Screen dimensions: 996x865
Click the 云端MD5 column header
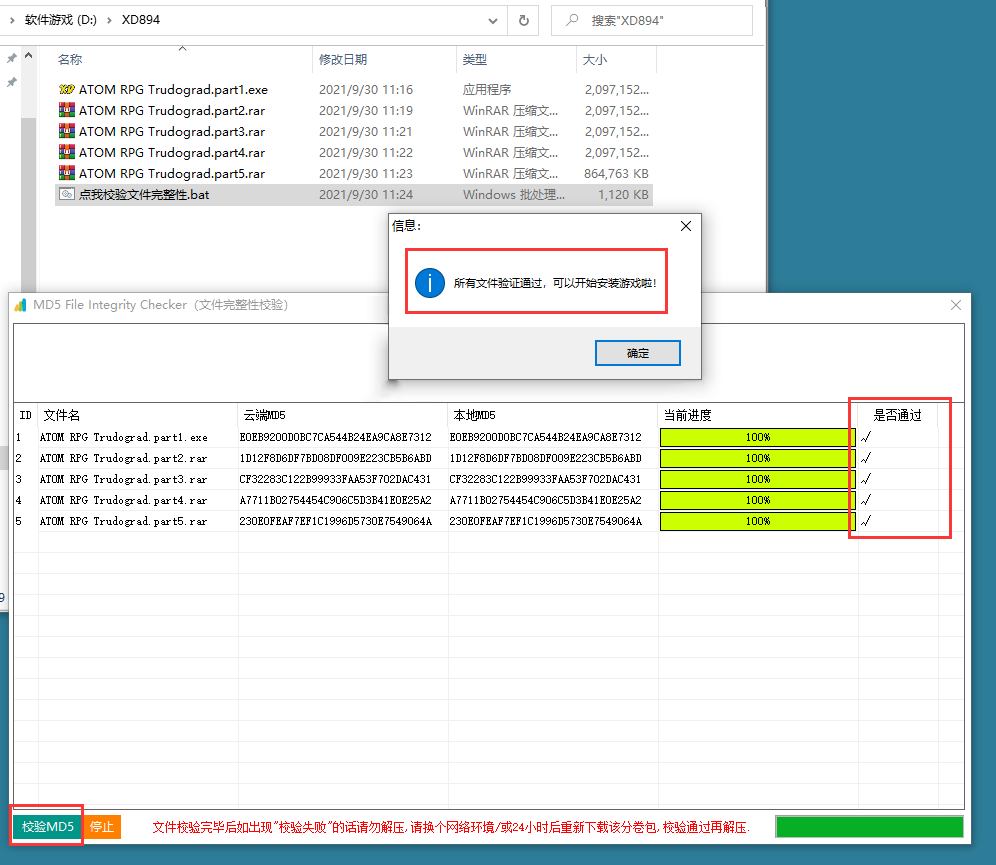(264, 415)
